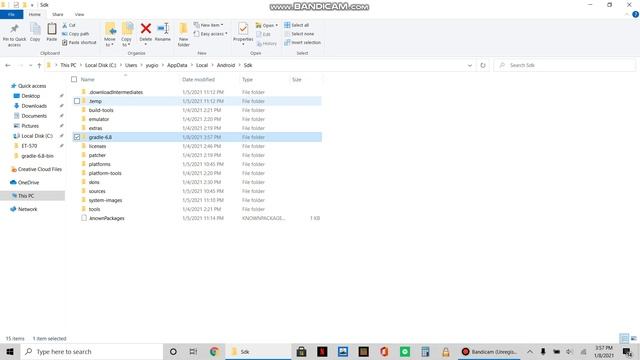The image size is (640, 360).
Task: Open the Properties checkmark icon
Action: (x=243, y=29)
